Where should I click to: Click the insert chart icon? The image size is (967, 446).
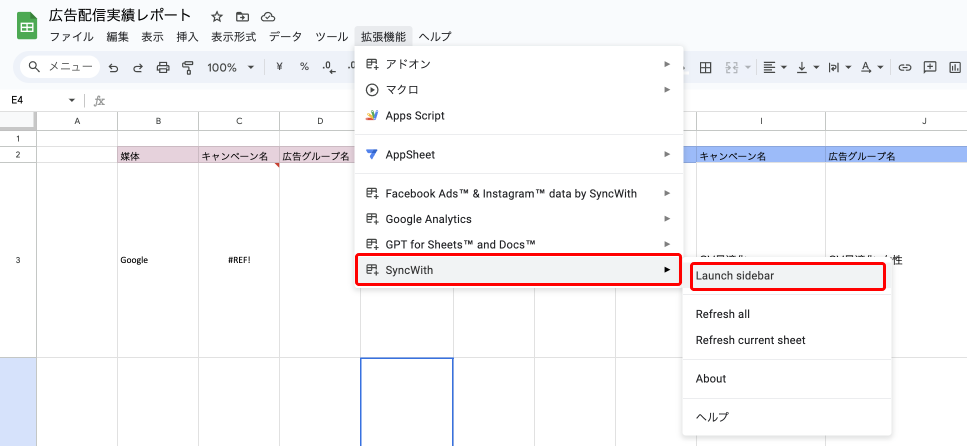pyautogui.click(x=956, y=68)
